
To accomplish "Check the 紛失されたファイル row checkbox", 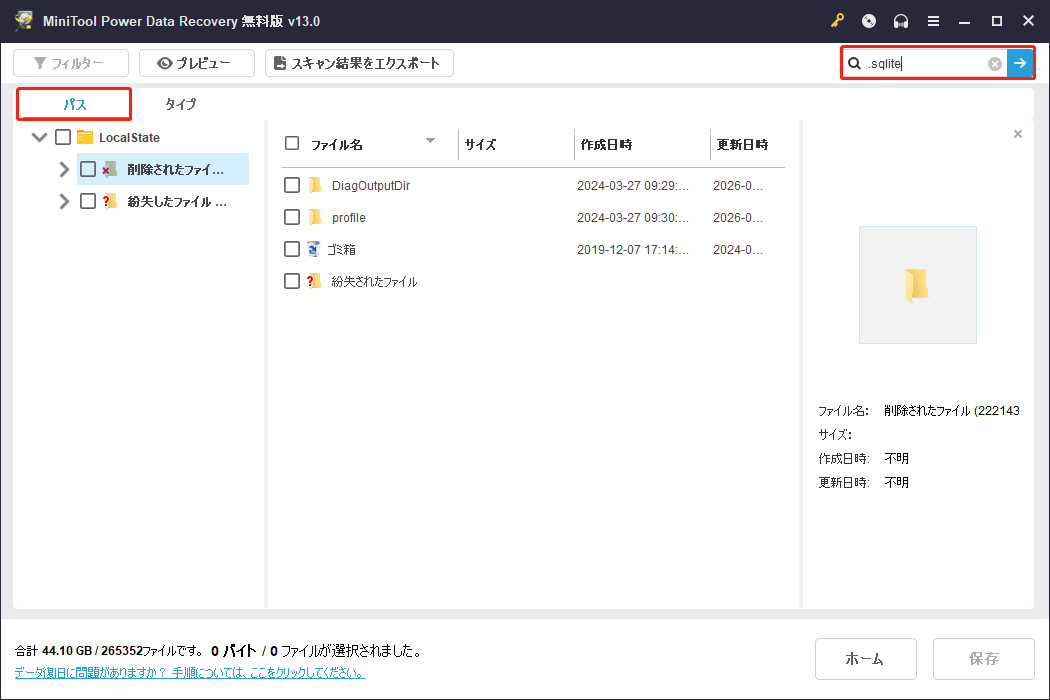I will point(292,281).
